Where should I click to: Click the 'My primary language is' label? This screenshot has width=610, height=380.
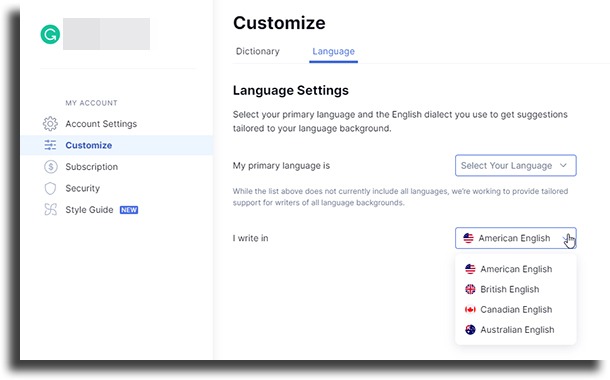[281, 166]
